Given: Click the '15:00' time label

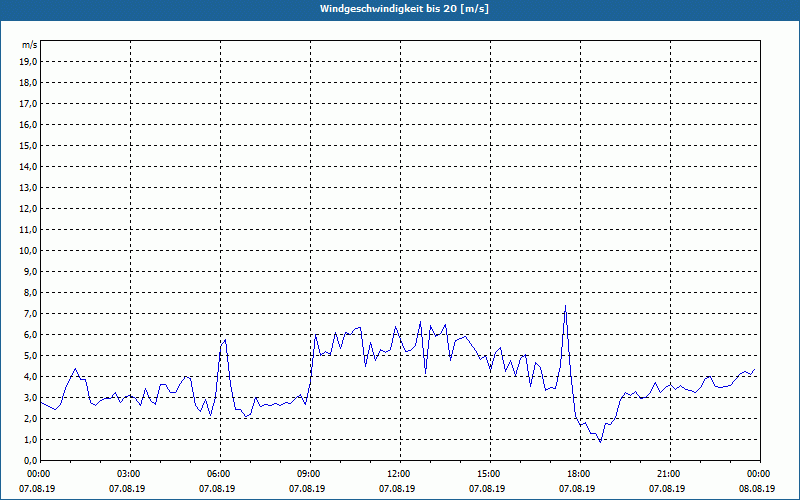Looking at the screenshot, I should 490,473.
